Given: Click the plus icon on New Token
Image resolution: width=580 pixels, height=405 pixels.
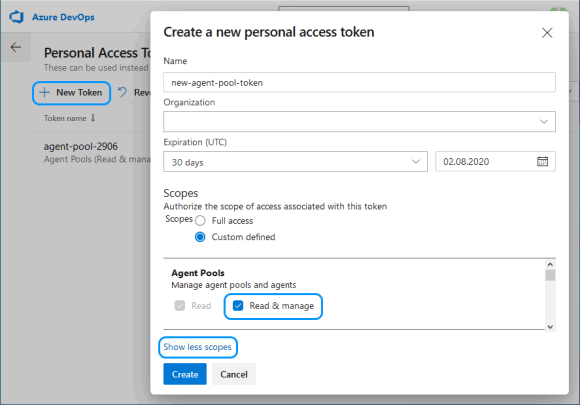Looking at the screenshot, I should coord(45,92).
